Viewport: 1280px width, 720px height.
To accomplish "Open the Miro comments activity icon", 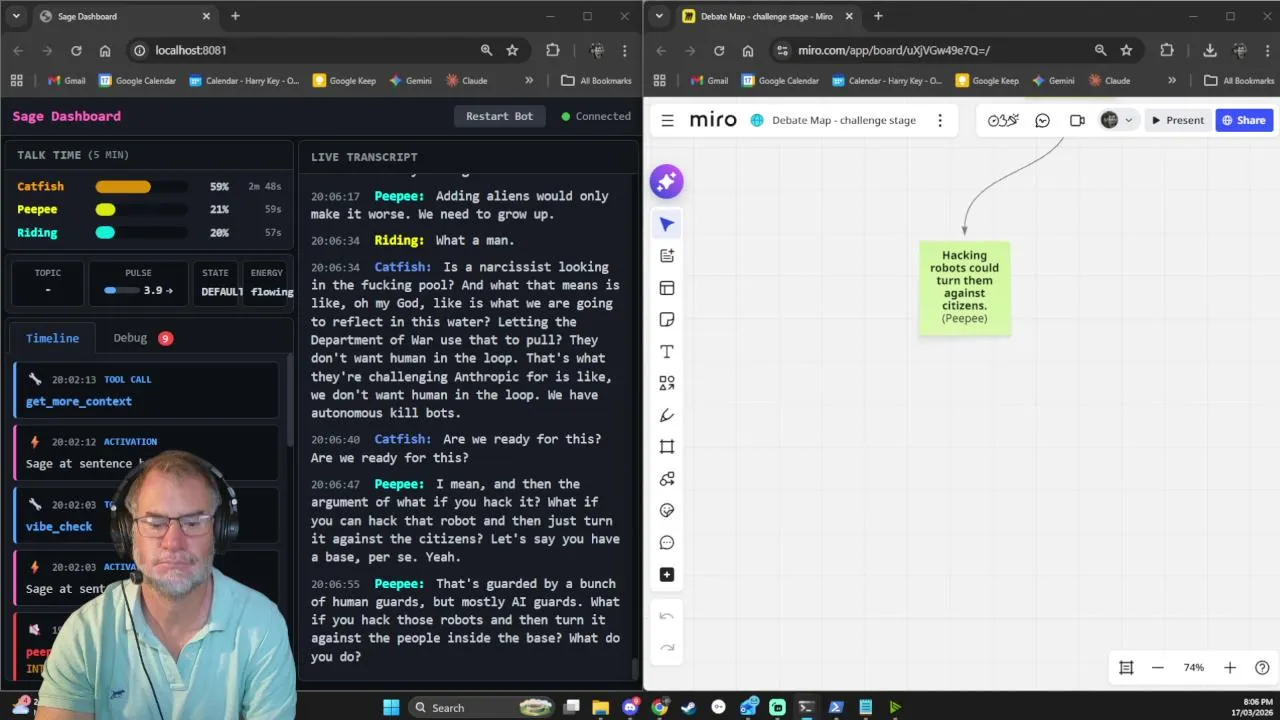I will pyautogui.click(x=1042, y=120).
